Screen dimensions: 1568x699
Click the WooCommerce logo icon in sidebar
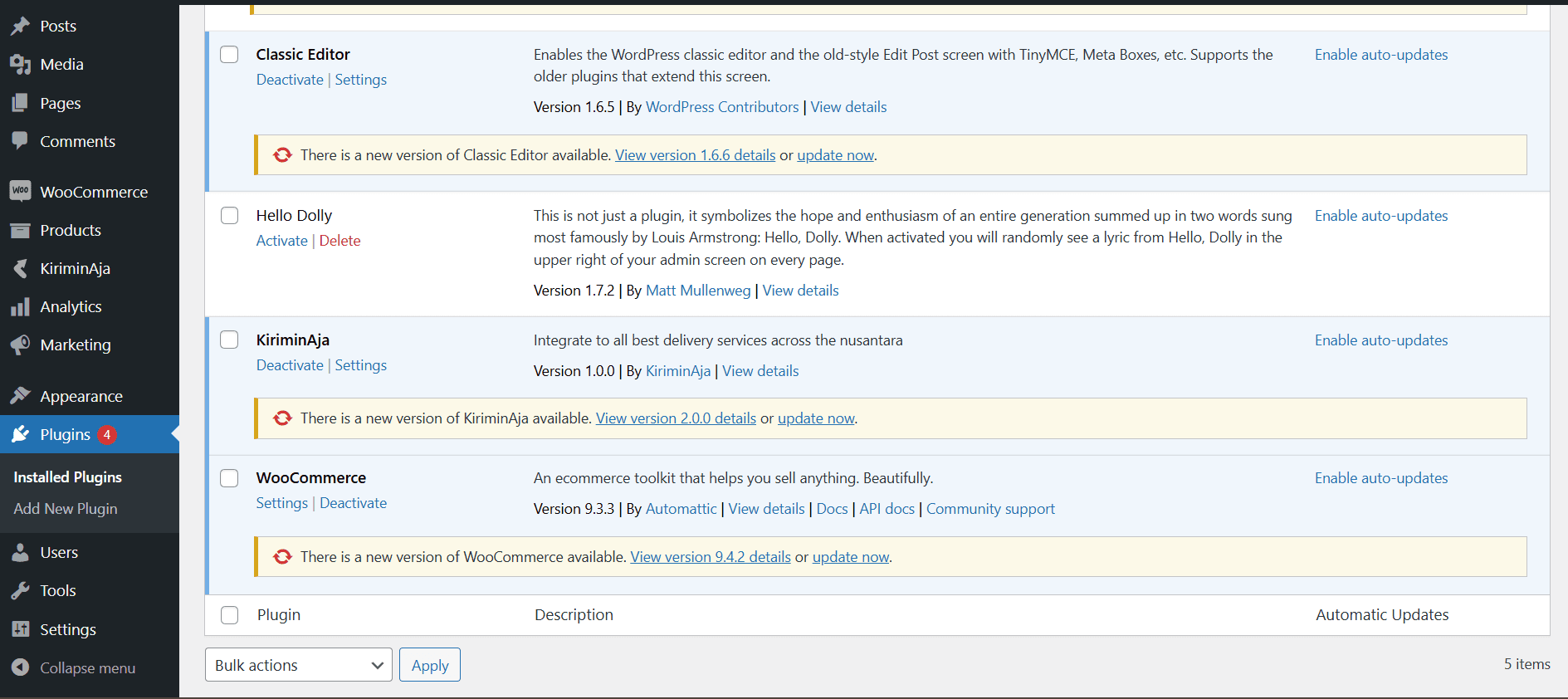pyautogui.click(x=20, y=191)
